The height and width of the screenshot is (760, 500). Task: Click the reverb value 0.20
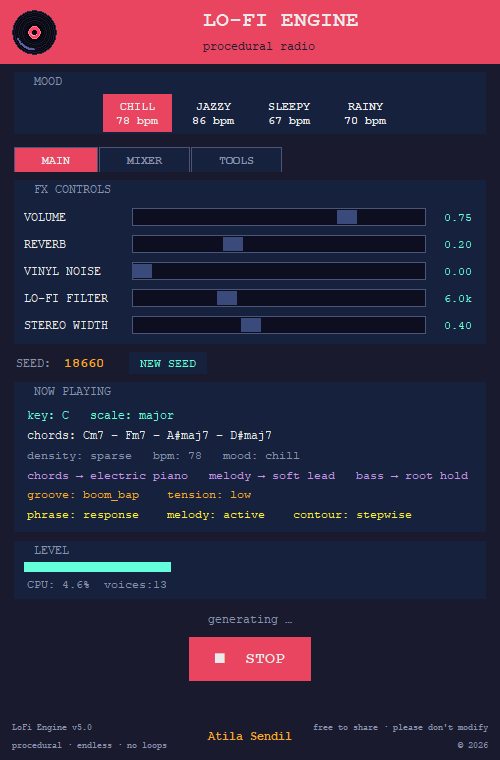point(458,245)
